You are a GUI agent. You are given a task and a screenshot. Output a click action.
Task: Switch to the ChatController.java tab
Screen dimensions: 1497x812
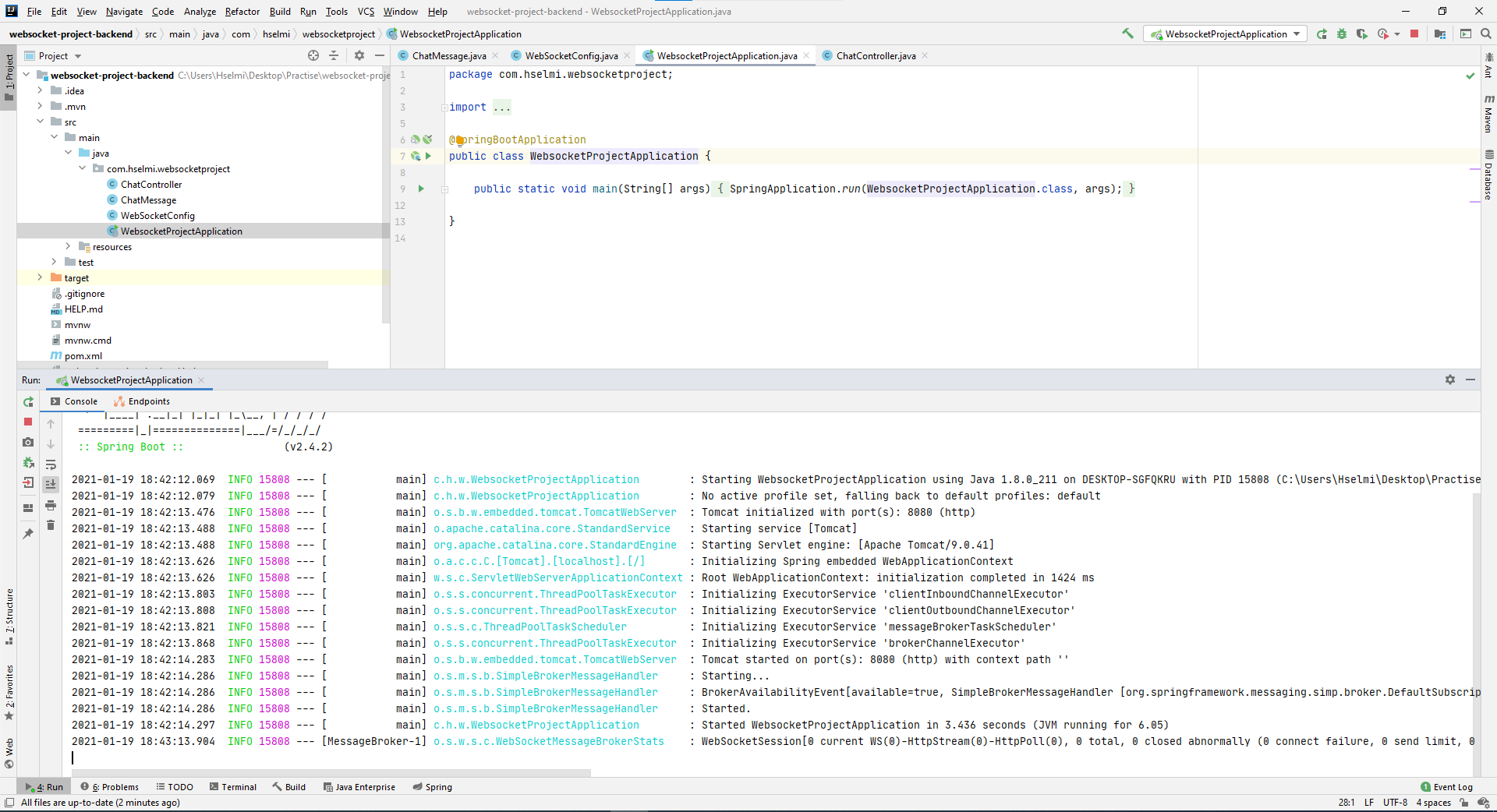[876, 56]
